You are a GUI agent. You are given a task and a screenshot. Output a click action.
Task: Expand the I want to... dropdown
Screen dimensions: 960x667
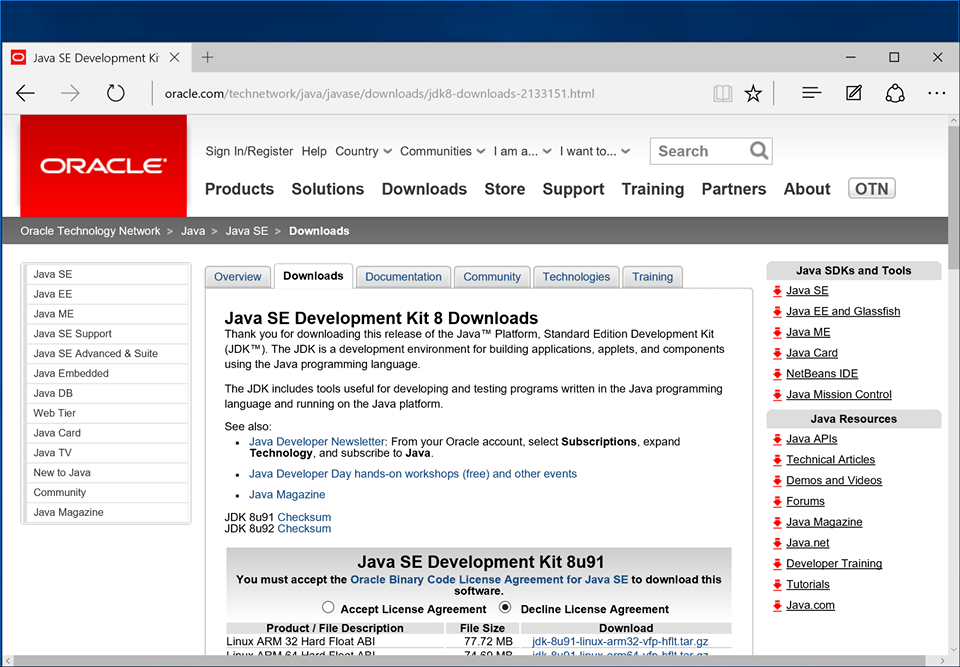pyautogui.click(x=594, y=151)
